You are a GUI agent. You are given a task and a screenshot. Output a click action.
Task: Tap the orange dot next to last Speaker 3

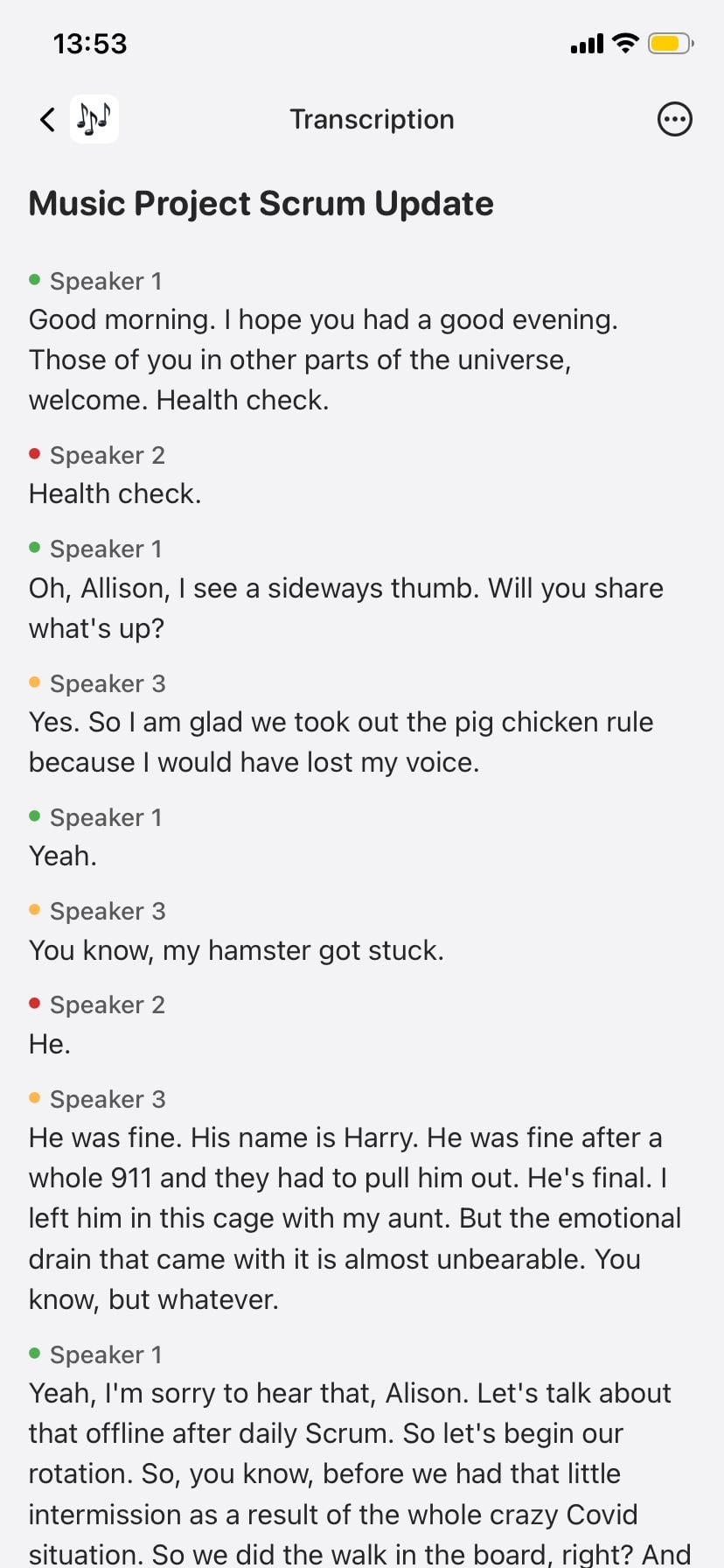coord(35,1098)
